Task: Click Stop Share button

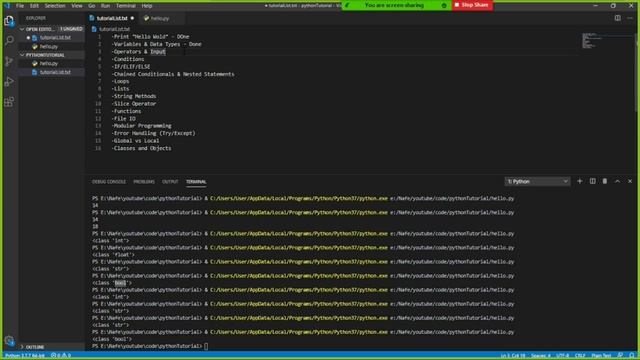Action: (472, 5)
